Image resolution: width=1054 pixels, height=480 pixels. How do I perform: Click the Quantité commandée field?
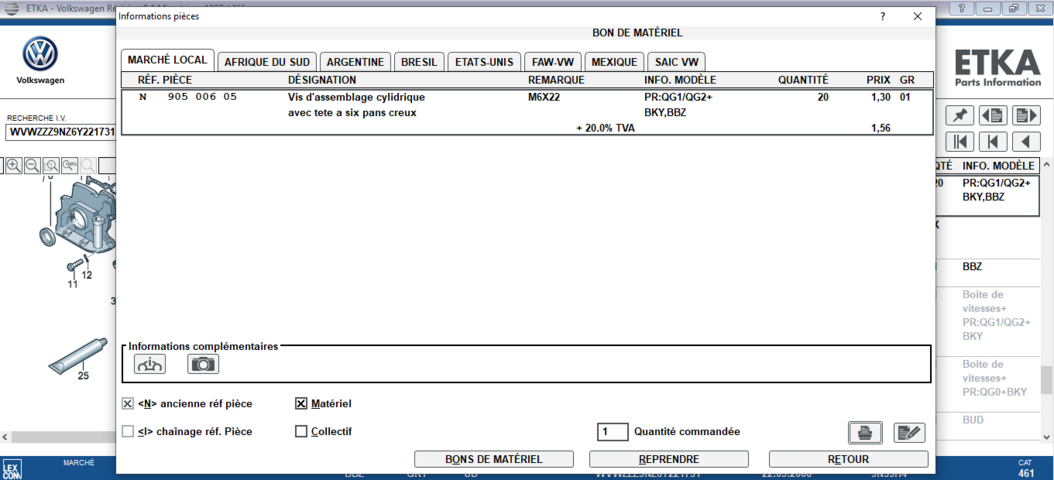pos(612,432)
